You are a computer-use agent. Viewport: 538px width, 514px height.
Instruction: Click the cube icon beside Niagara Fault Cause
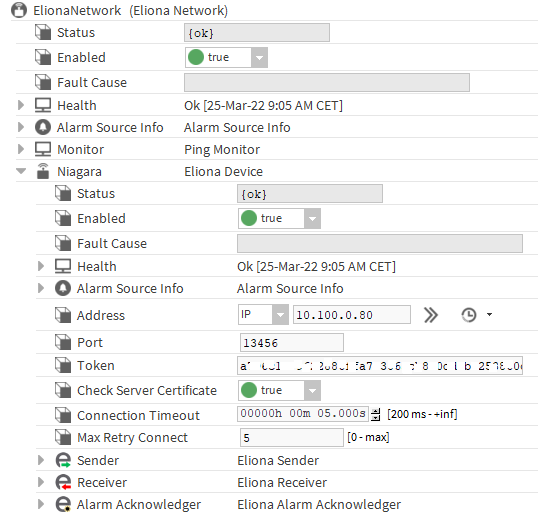(x=63, y=243)
